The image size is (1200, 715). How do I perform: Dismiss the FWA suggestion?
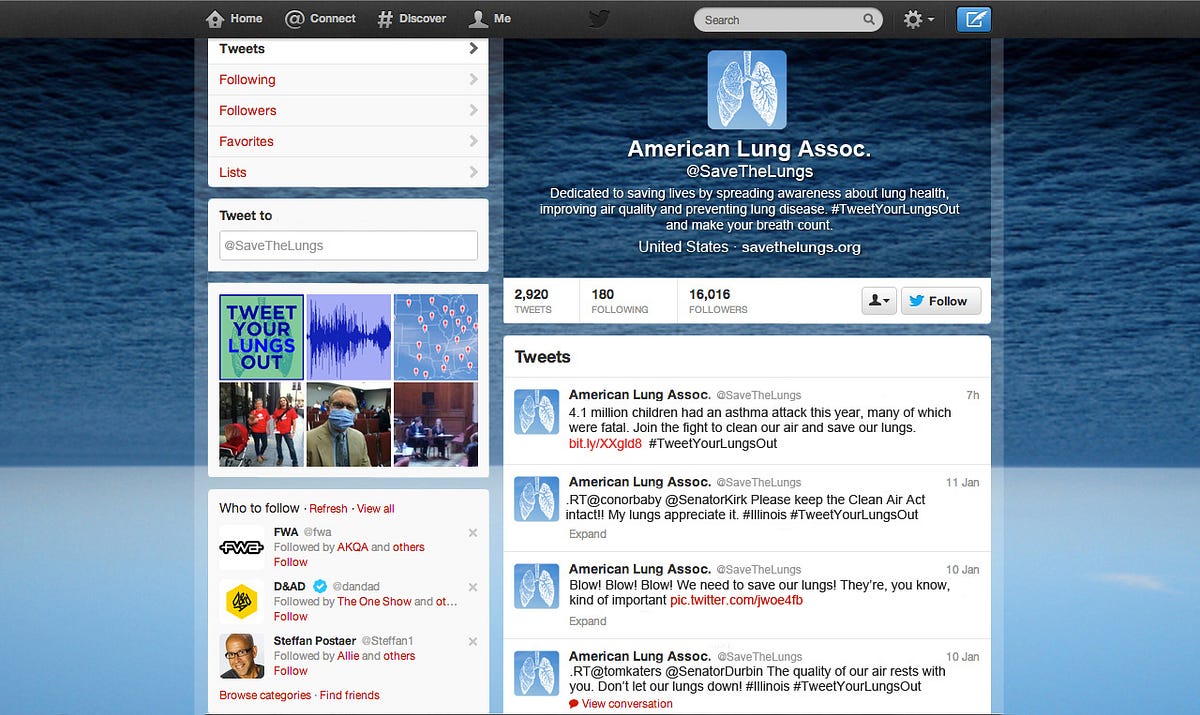coord(473,533)
